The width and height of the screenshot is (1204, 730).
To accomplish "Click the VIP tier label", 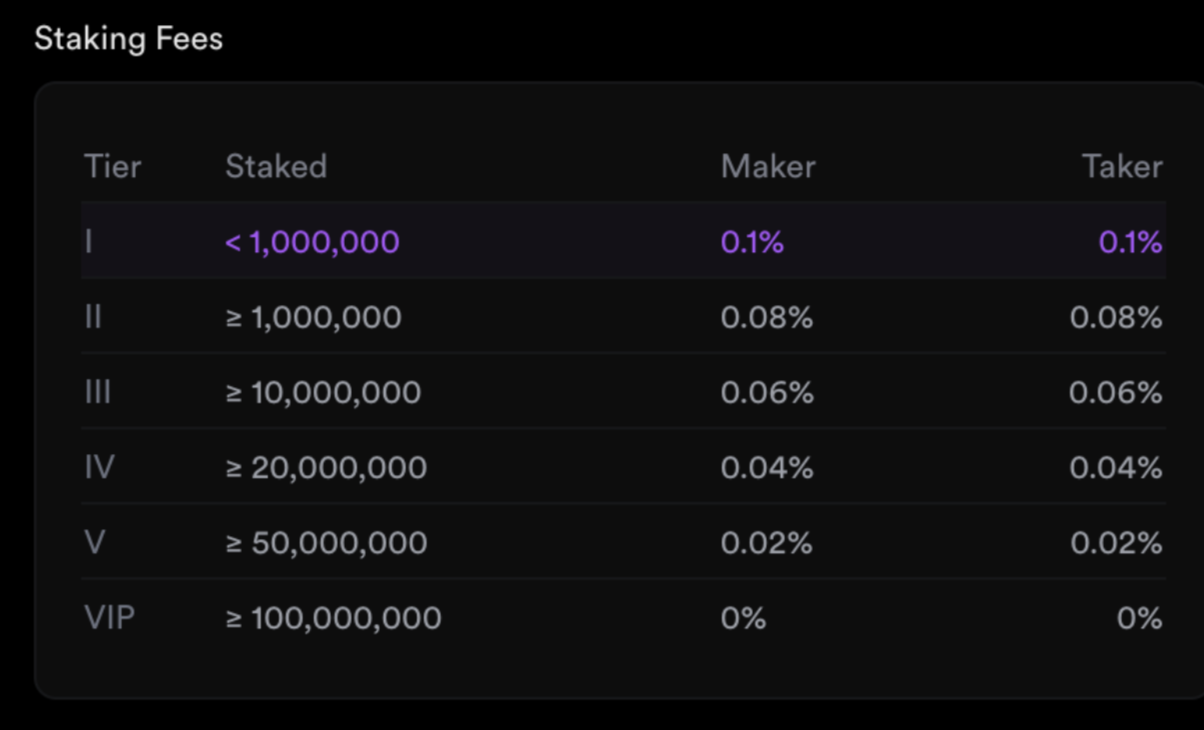I will click(x=109, y=617).
